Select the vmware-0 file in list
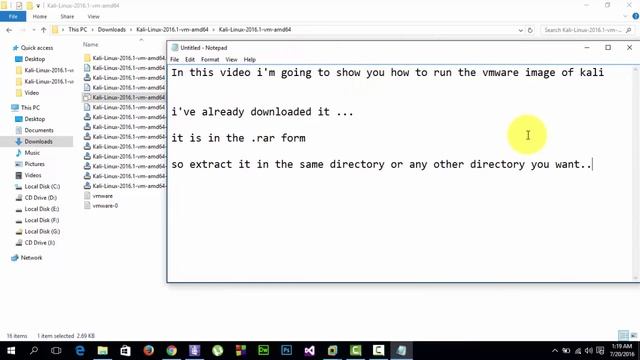Screen dimensions: 640x360 pyautogui.click(x=105, y=206)
